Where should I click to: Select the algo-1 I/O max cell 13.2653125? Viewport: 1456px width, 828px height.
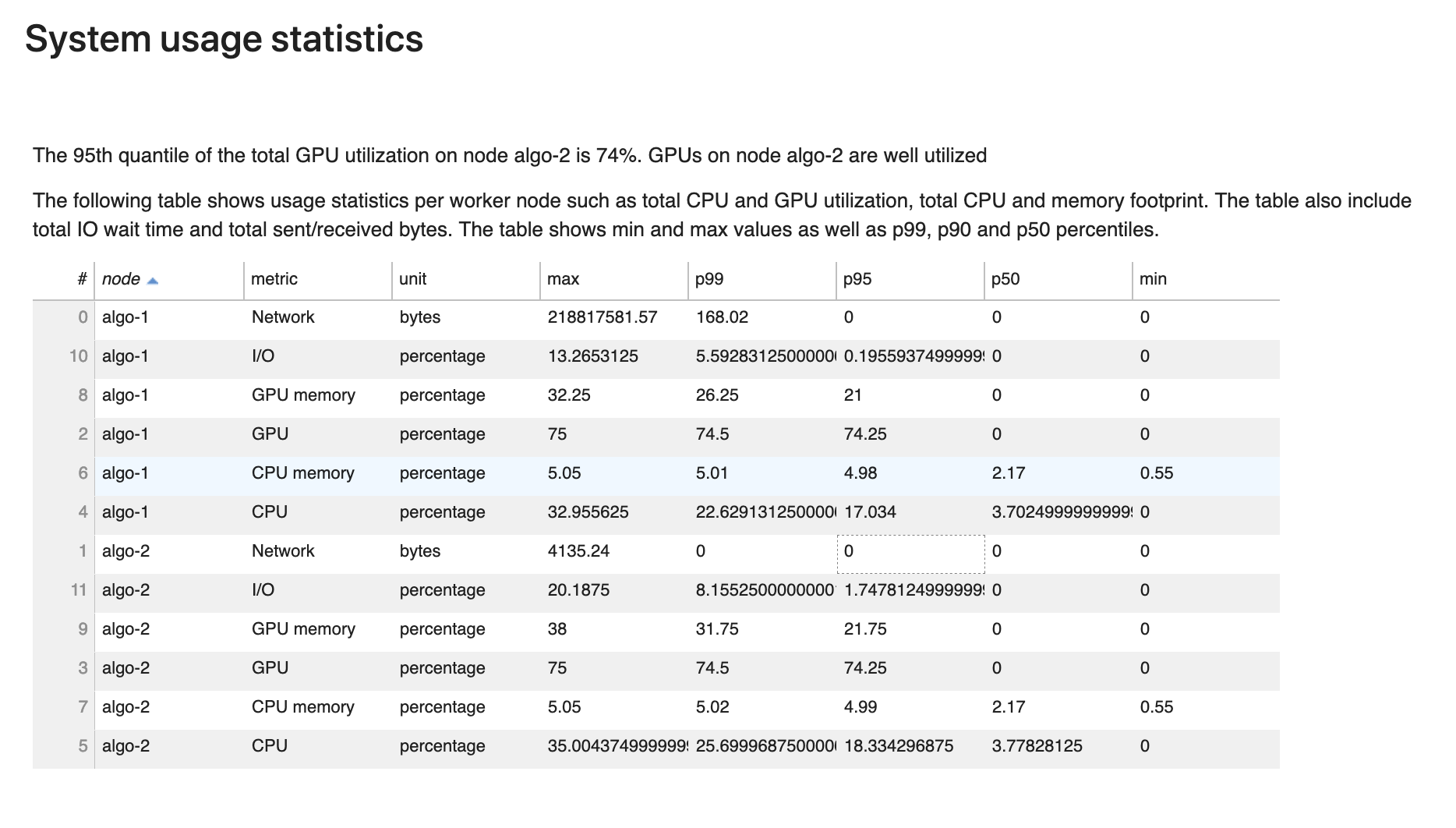point(592,356)
